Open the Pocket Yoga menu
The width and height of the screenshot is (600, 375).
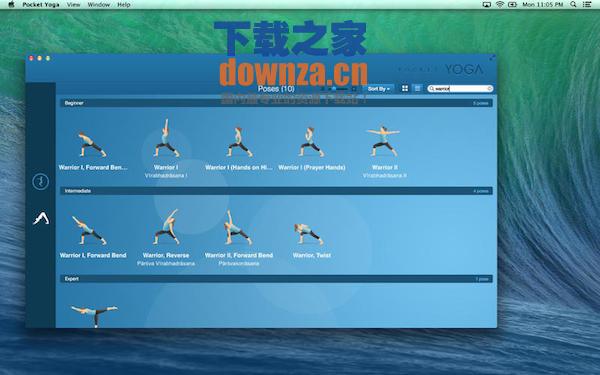click(x=41, y=5)
